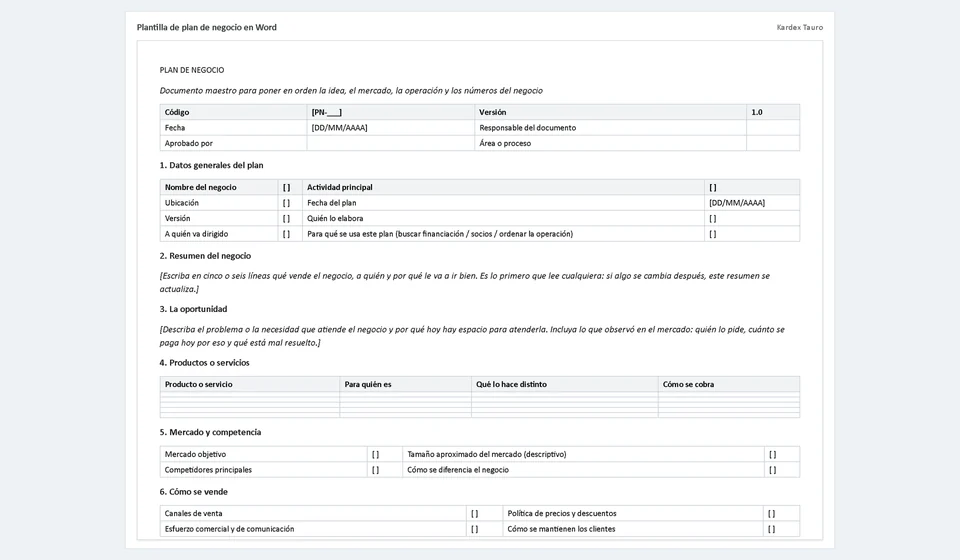Image resolution: width=960 pixels, height=560 pixels.
Task: Click the 'Fecha del plan' cell
Action: [x=503, y=203]
